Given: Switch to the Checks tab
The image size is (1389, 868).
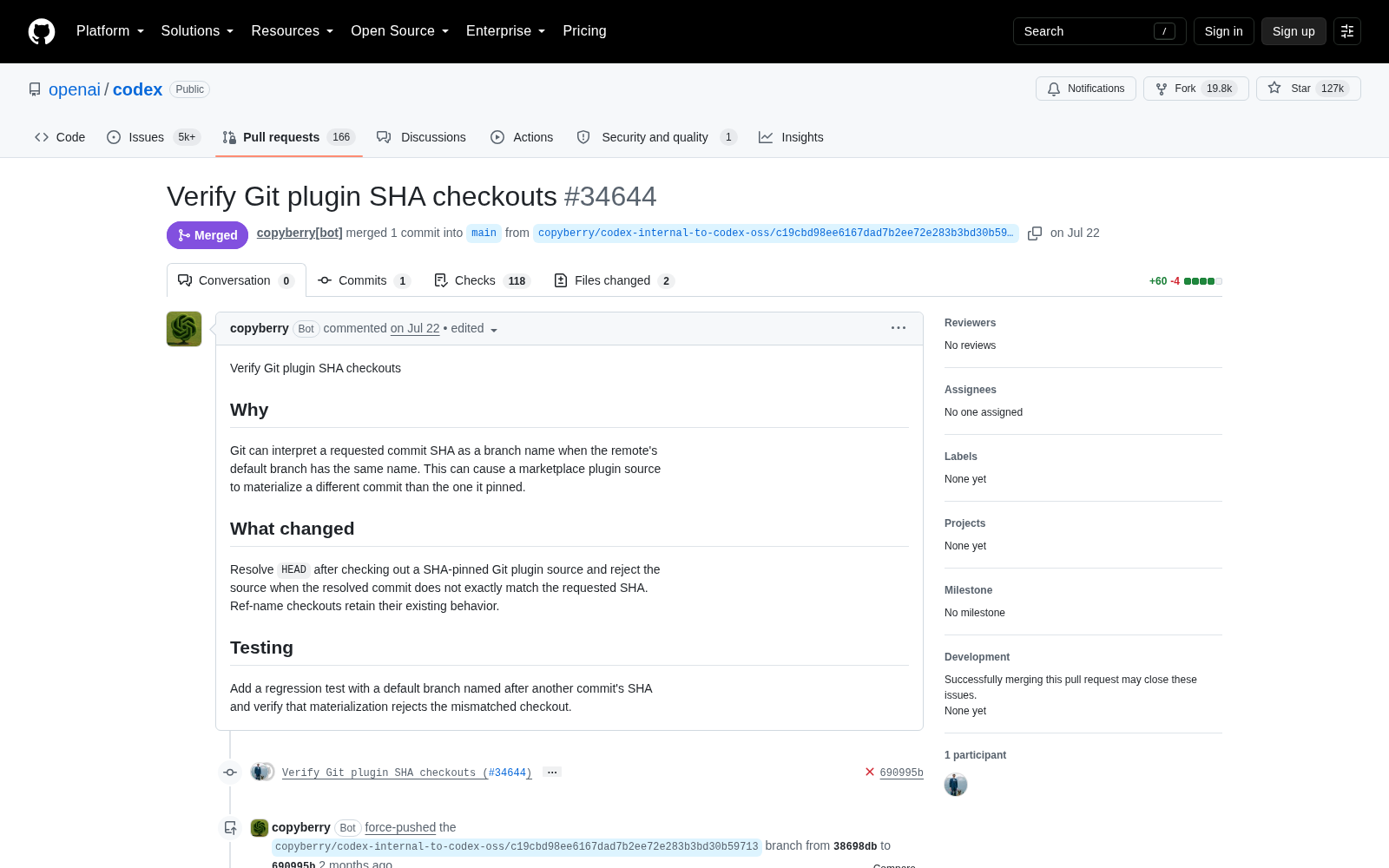Looking at the screenshot, I should 483,280.
